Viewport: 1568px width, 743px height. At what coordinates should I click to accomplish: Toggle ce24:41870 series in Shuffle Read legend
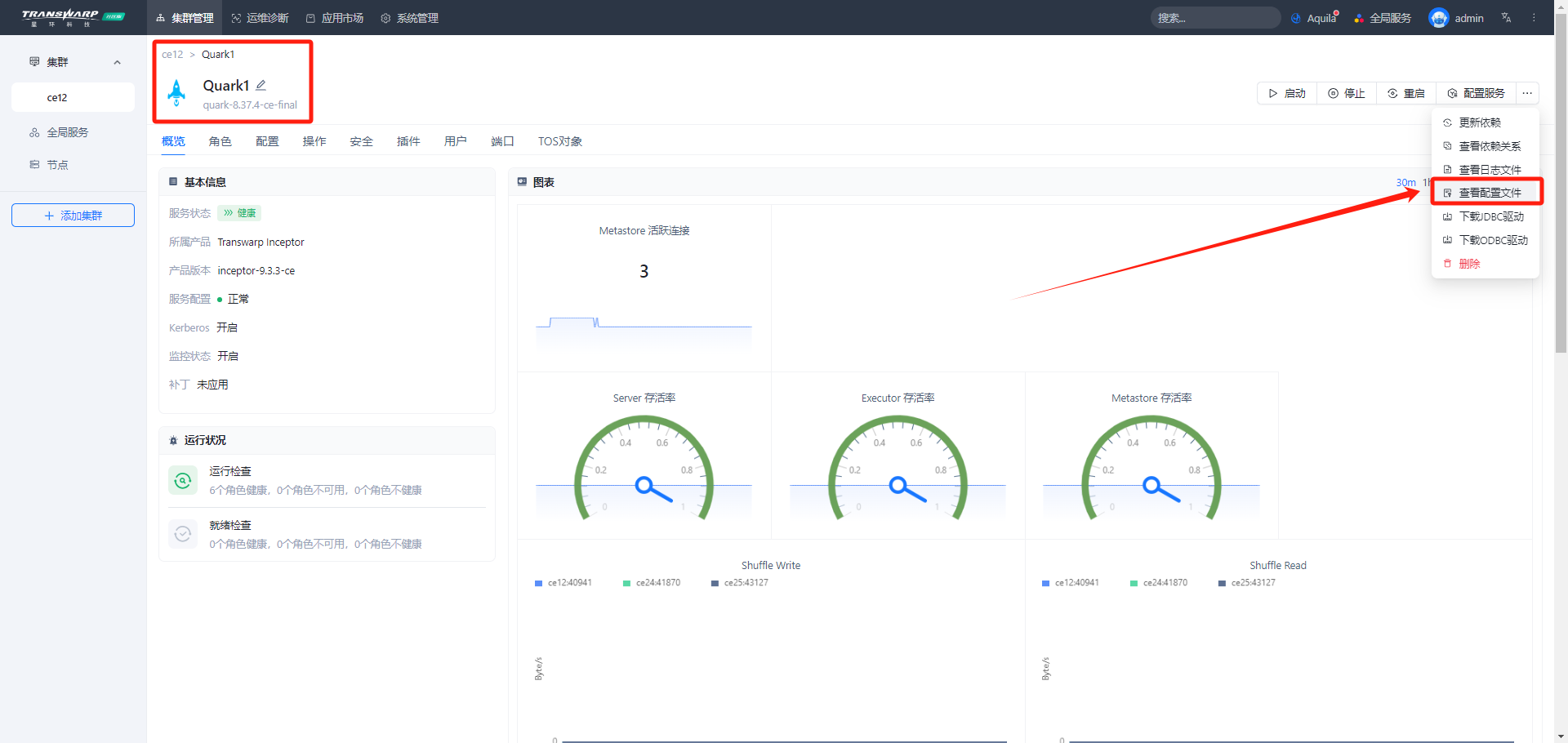[1159, 583]
